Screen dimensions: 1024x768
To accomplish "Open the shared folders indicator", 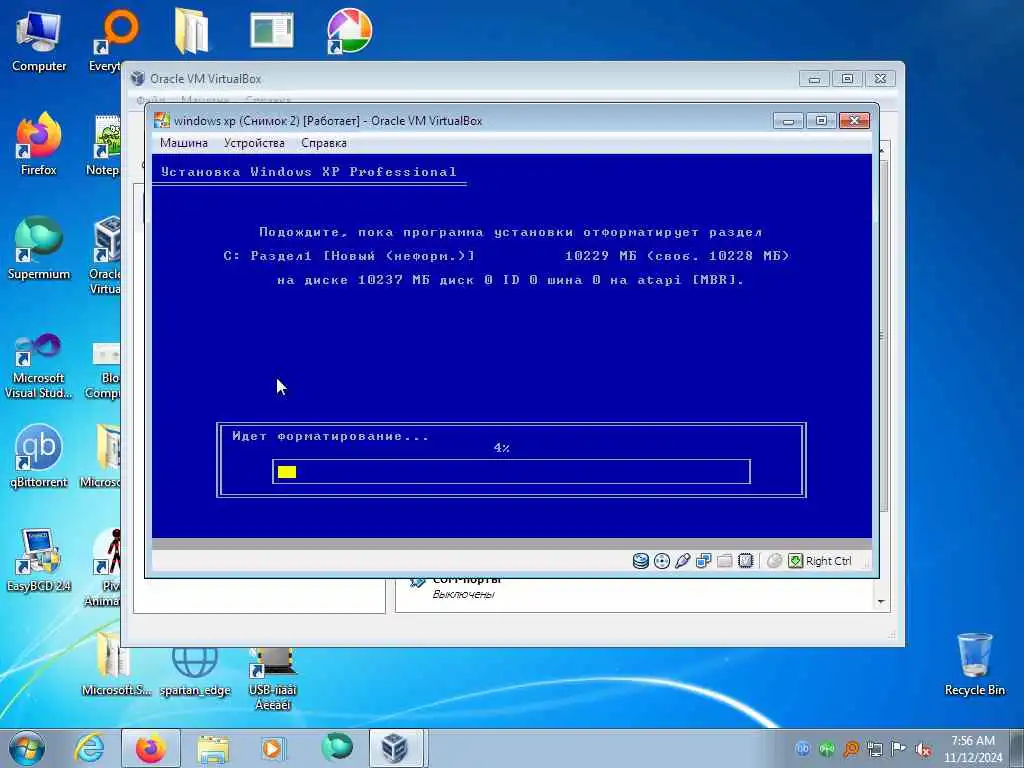I will 724,561.
